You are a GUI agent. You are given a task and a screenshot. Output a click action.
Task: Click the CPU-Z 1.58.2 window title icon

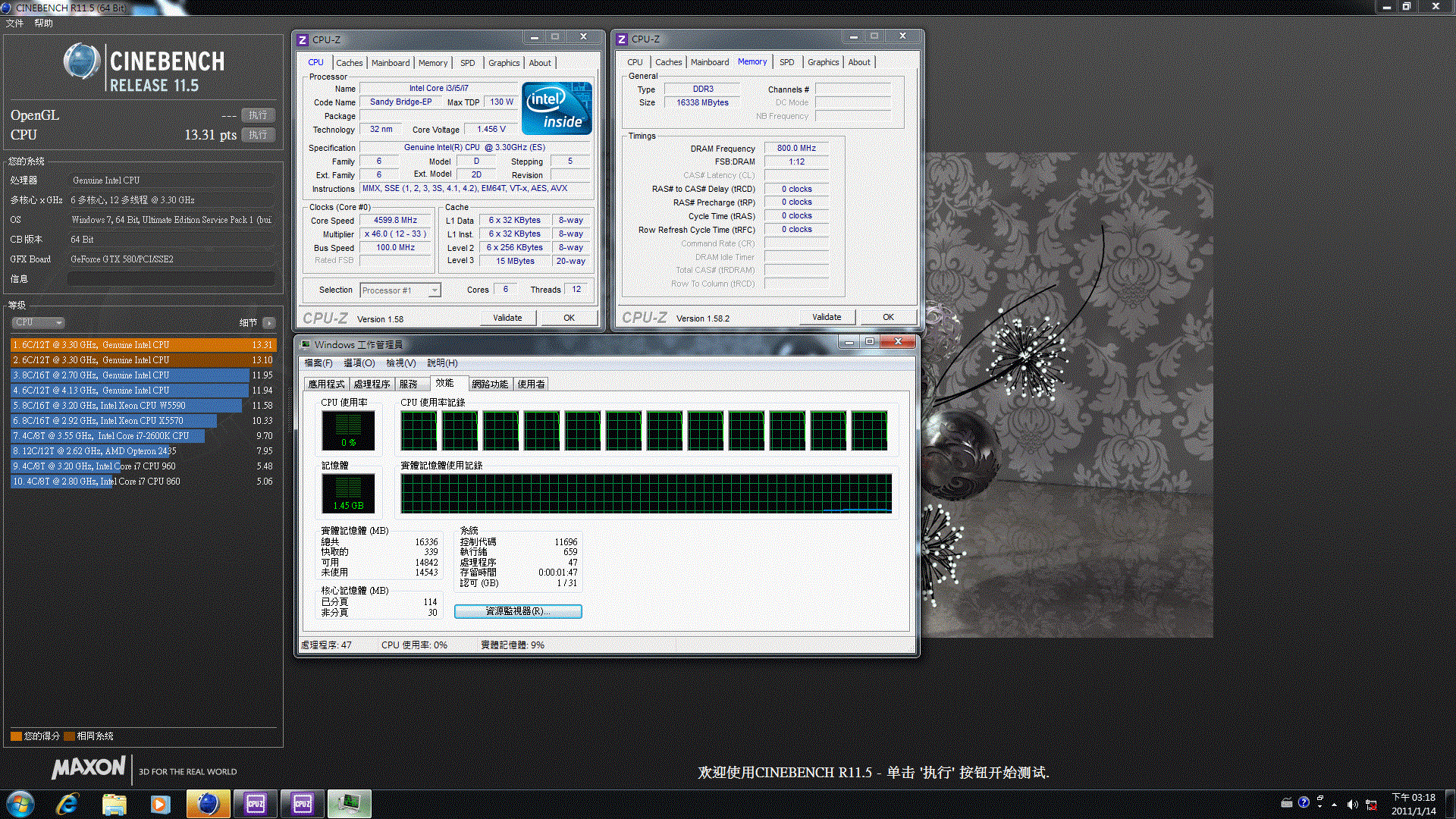(622, 39)
